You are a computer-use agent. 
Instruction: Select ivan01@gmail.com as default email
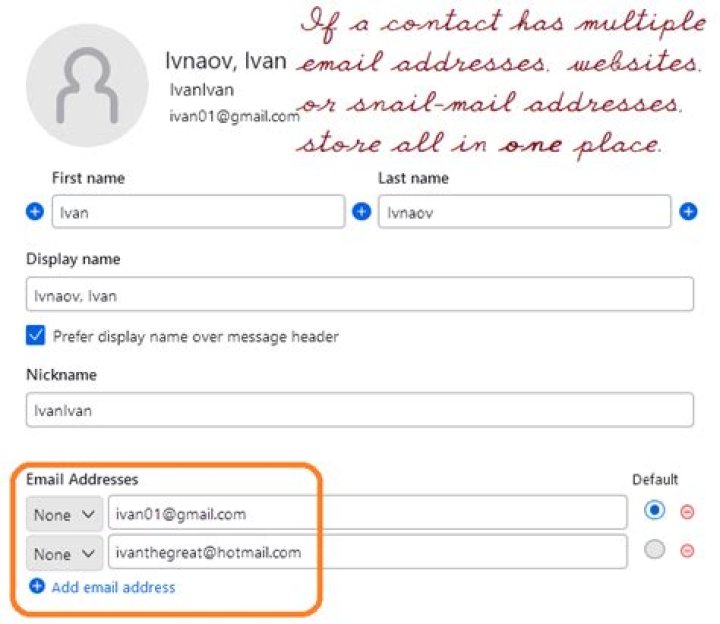[x=654, y=510]
